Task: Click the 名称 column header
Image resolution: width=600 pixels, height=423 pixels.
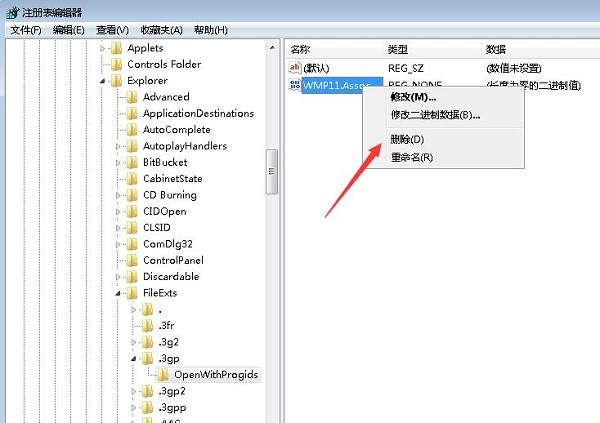Action: [x=301, y=49]
